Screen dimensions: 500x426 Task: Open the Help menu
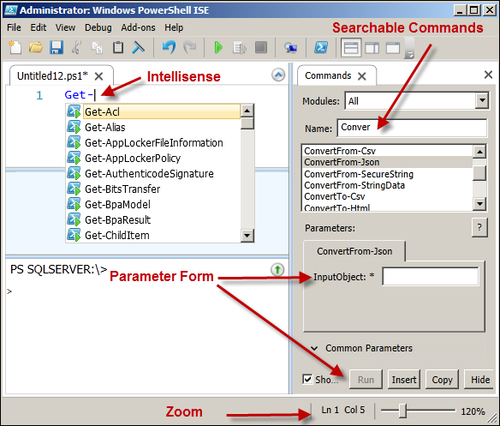point(174,27)
